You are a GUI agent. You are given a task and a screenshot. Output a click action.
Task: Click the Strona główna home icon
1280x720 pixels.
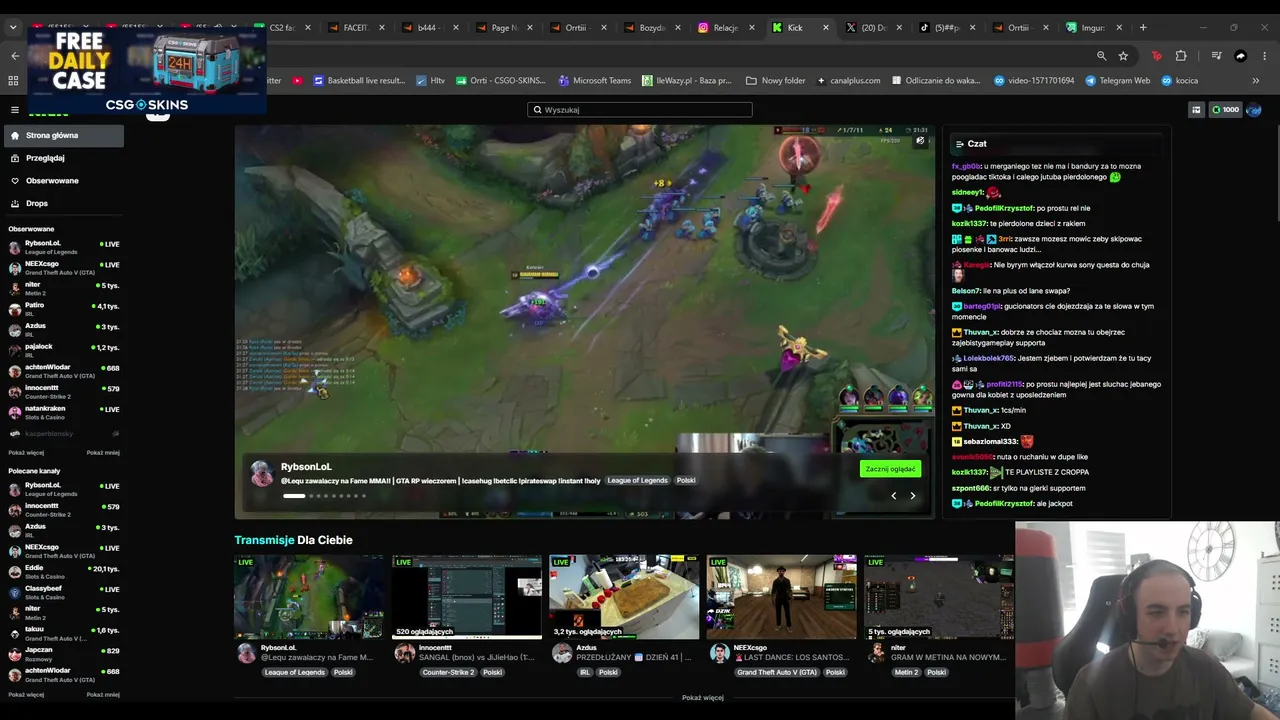(15, 135)
